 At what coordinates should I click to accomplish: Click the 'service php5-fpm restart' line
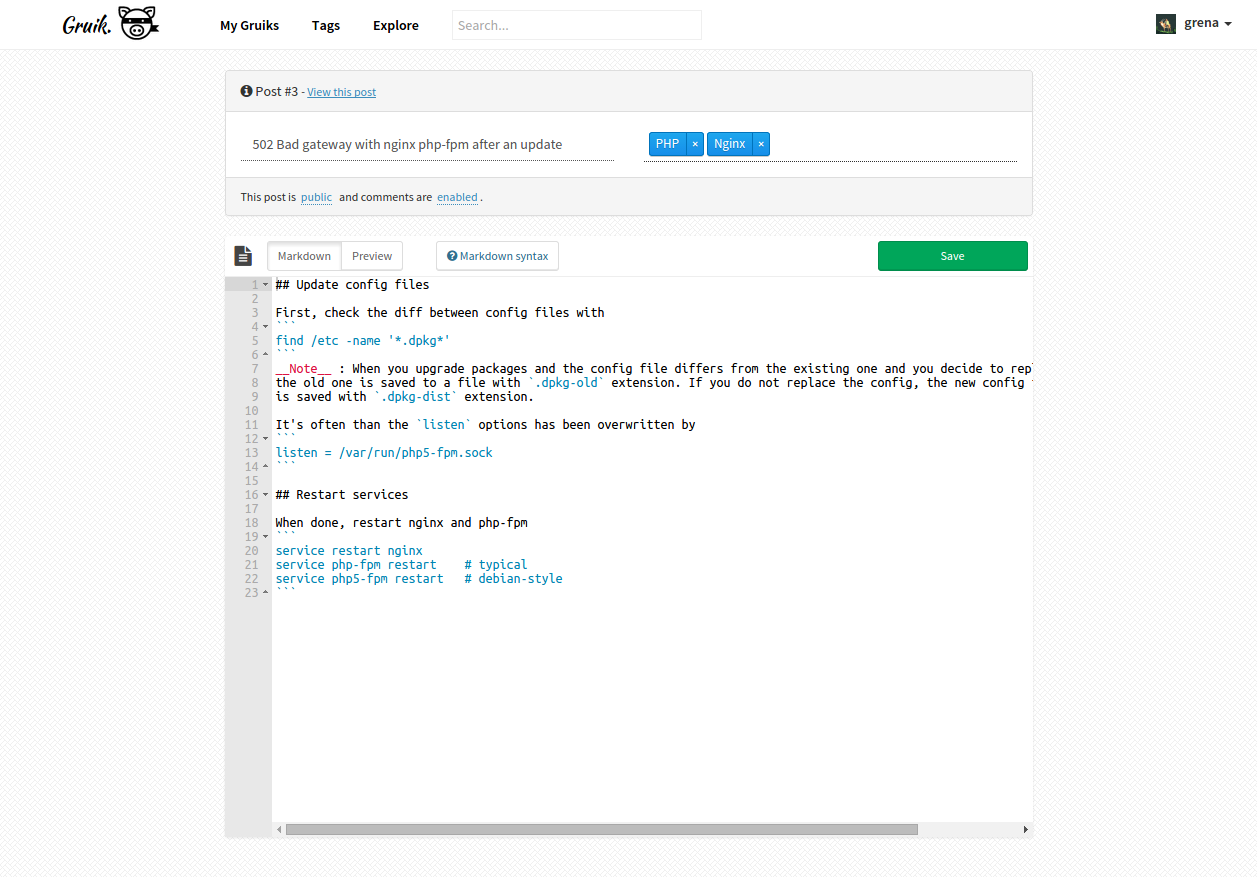coord(419,578)
